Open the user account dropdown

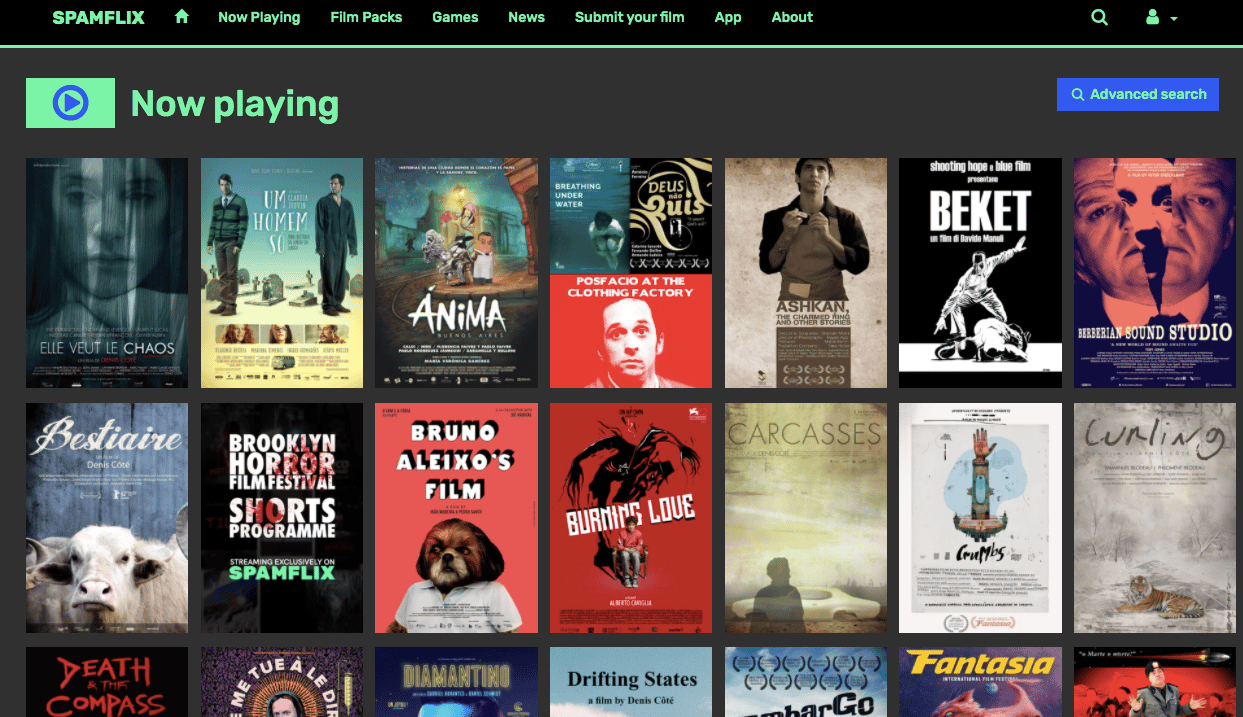tap(1160, 18)
